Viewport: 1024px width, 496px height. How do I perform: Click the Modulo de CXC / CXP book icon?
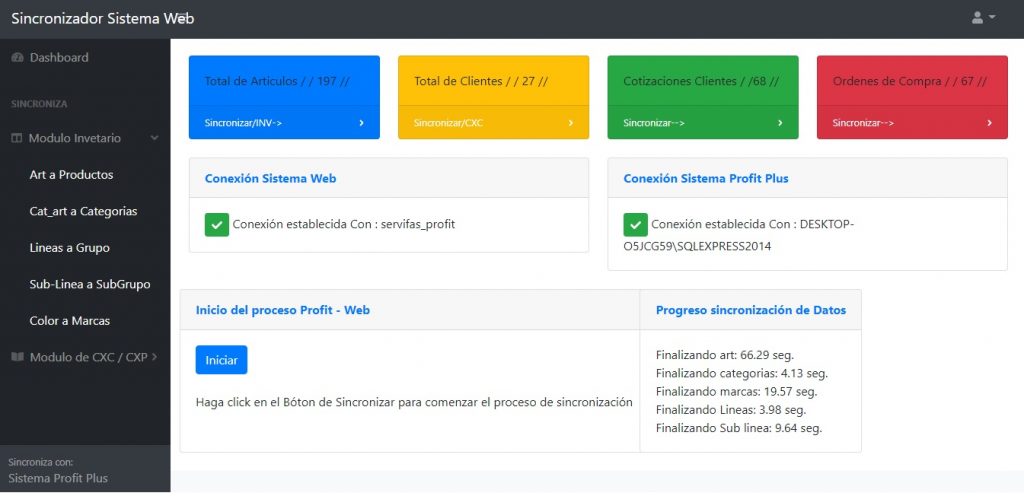pyautogui.click(x=16, y=357)
